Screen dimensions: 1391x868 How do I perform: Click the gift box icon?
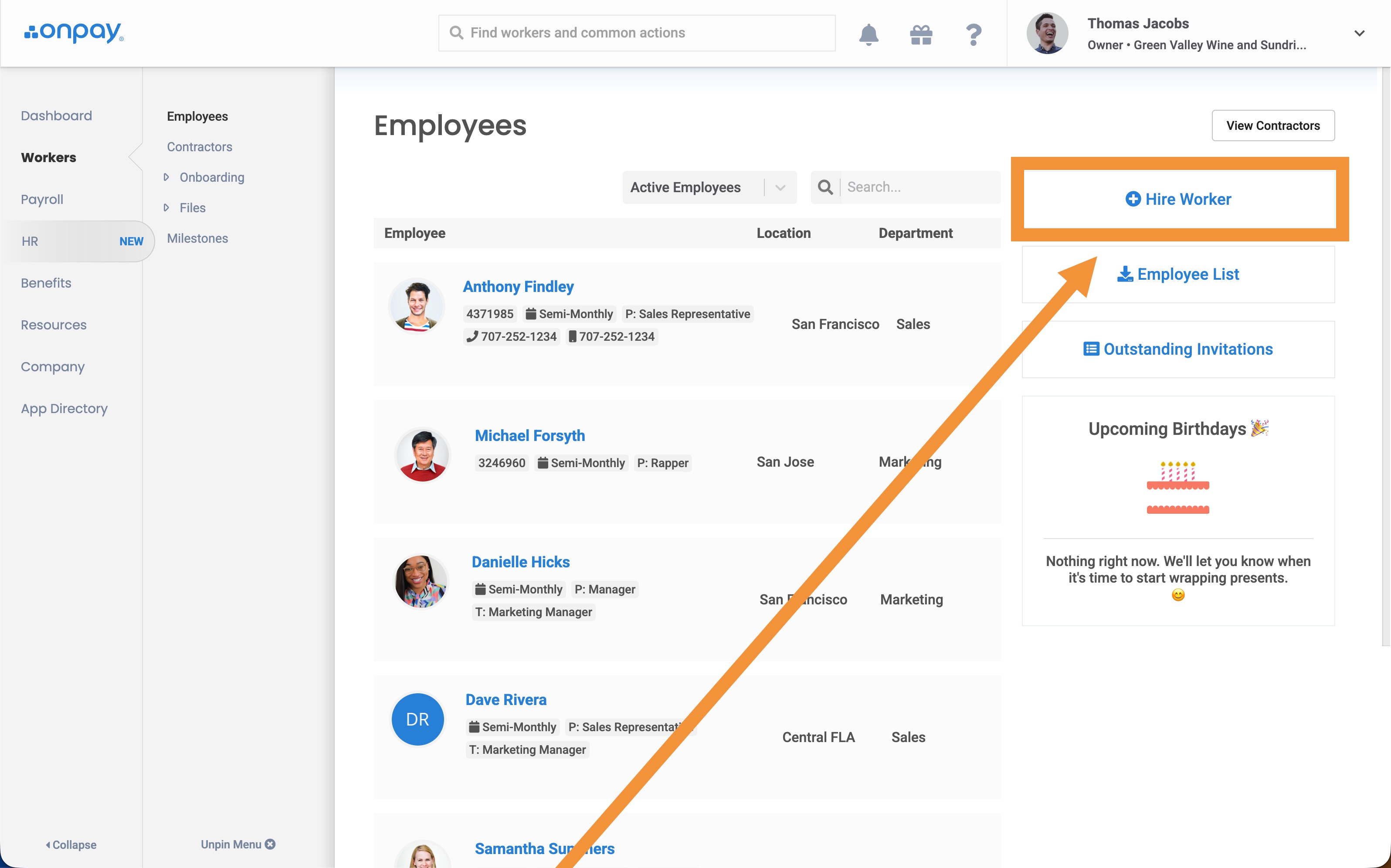click(921, 34)
